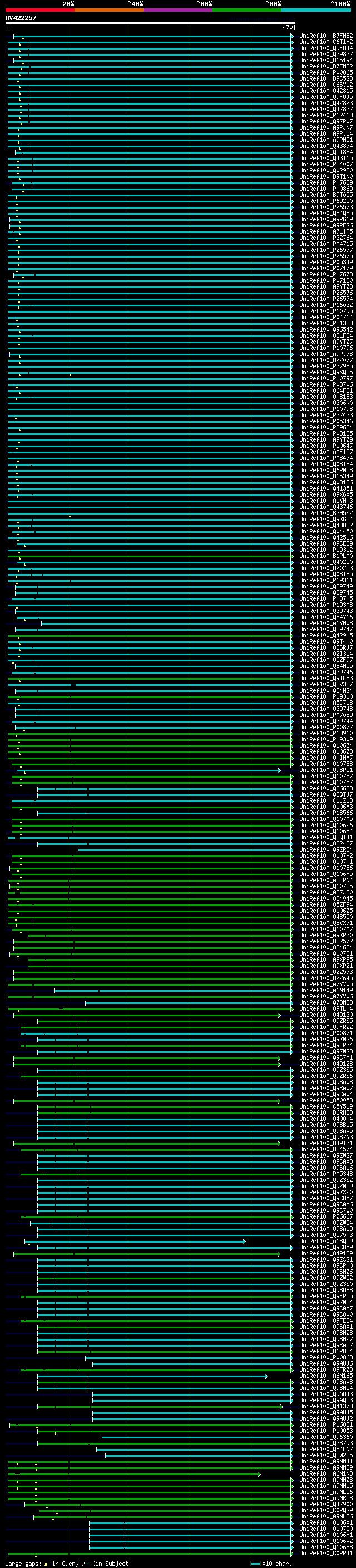The height and width of the screenshot is (1568, 356).
Task: Click the white AV422257 query sequence bar
Action: 150,22
